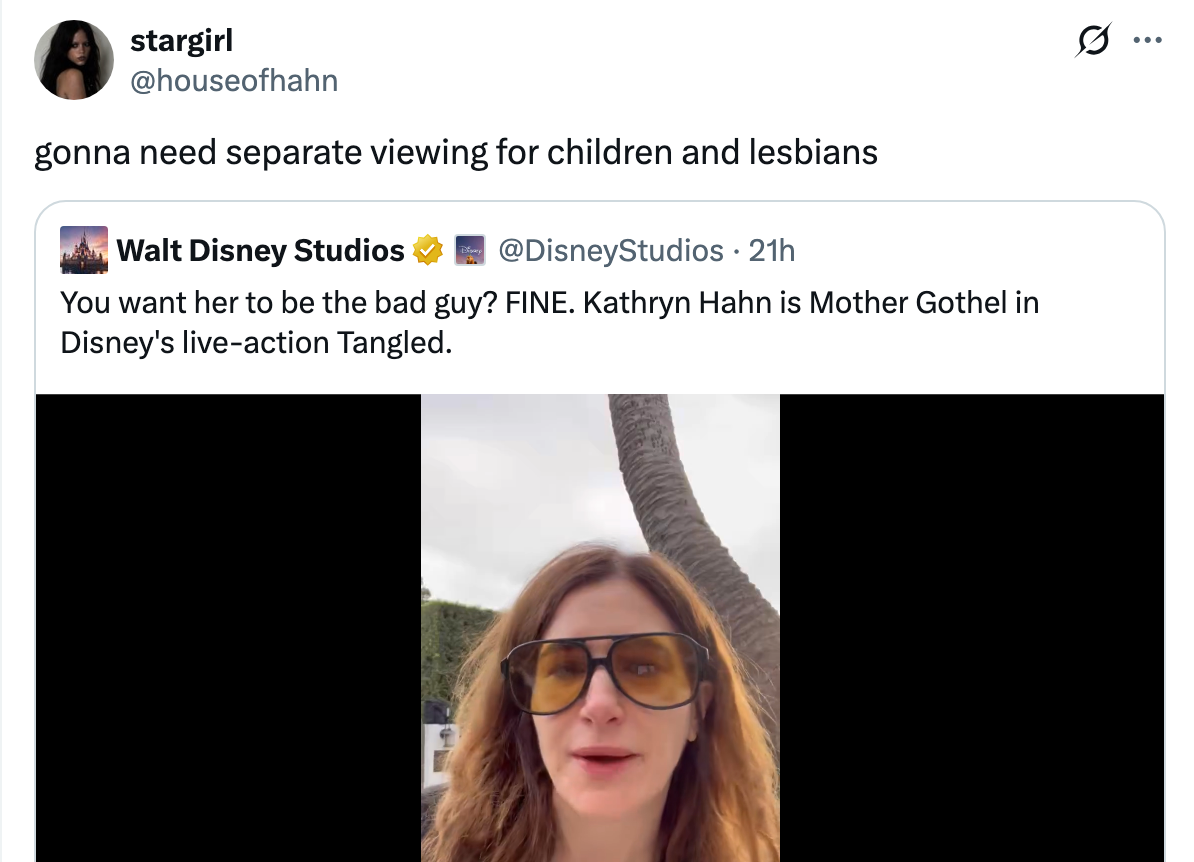Click the "gonna need separate viewing" post text
Viewport: 1194px width, 862px height.
click(456, 152)
